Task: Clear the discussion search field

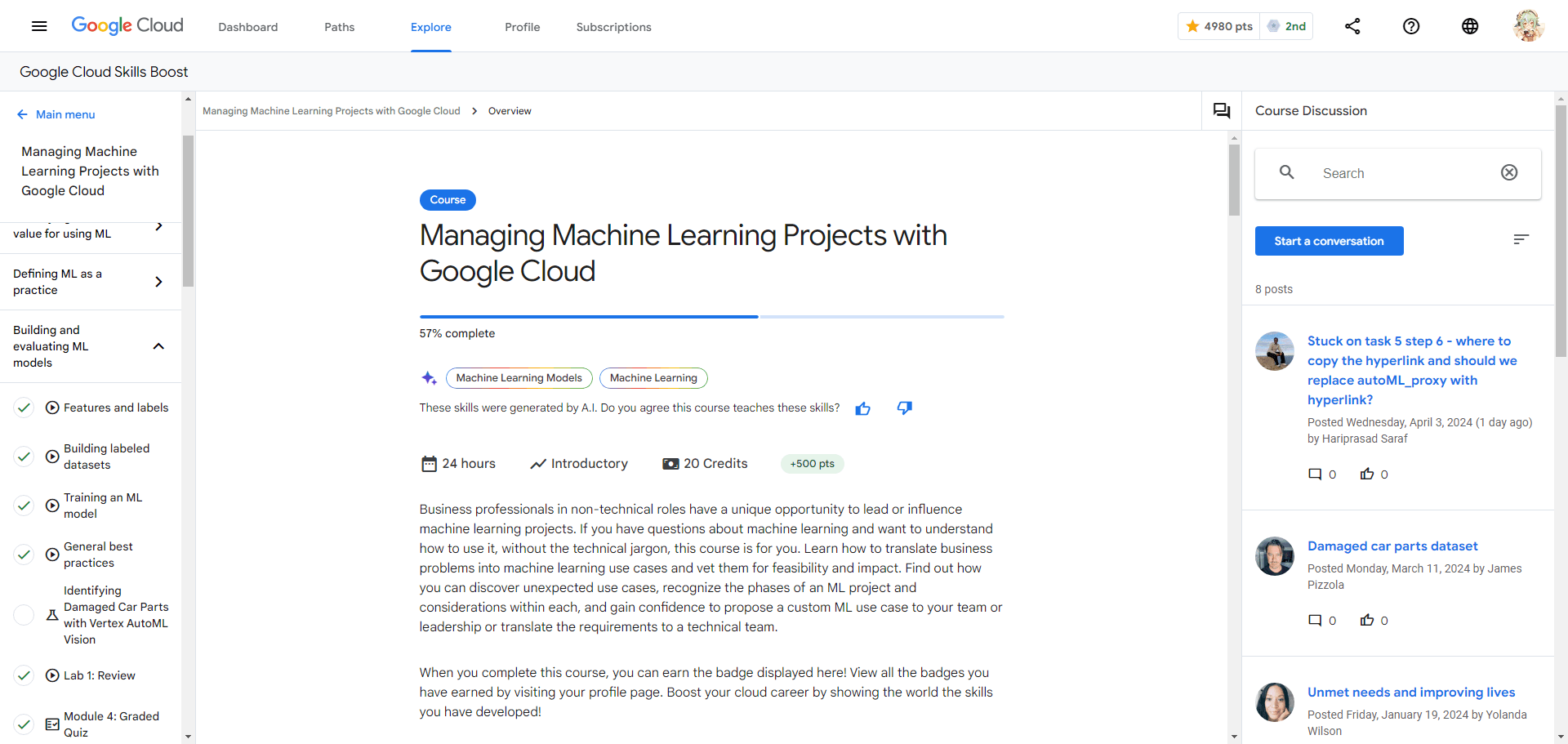Action: 1509,172
